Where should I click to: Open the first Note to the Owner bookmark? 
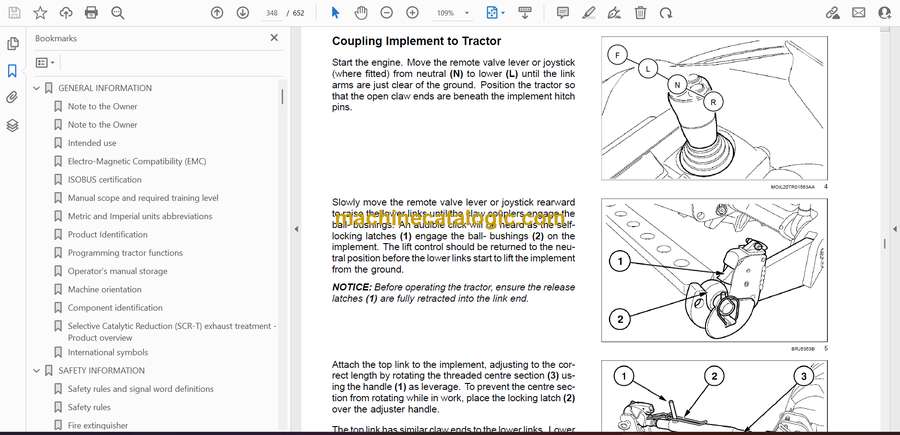(103, 107)
